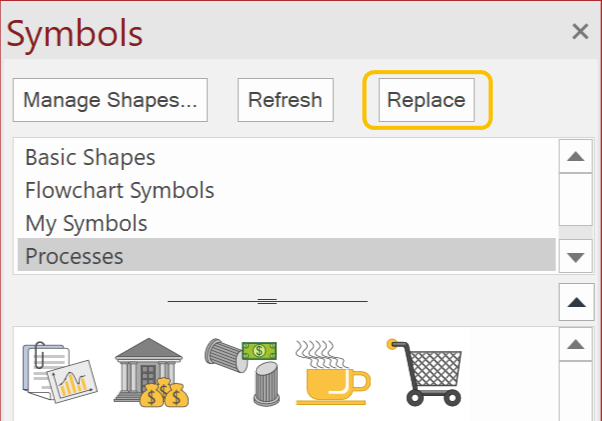Collapse category list with dark up arrow
This screenshot has width=602, height=421.
(576, 302)
